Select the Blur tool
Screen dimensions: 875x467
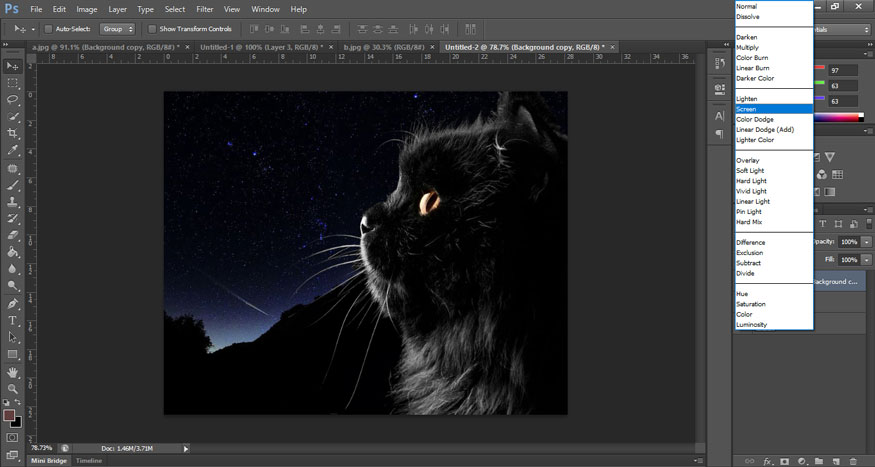12,269
